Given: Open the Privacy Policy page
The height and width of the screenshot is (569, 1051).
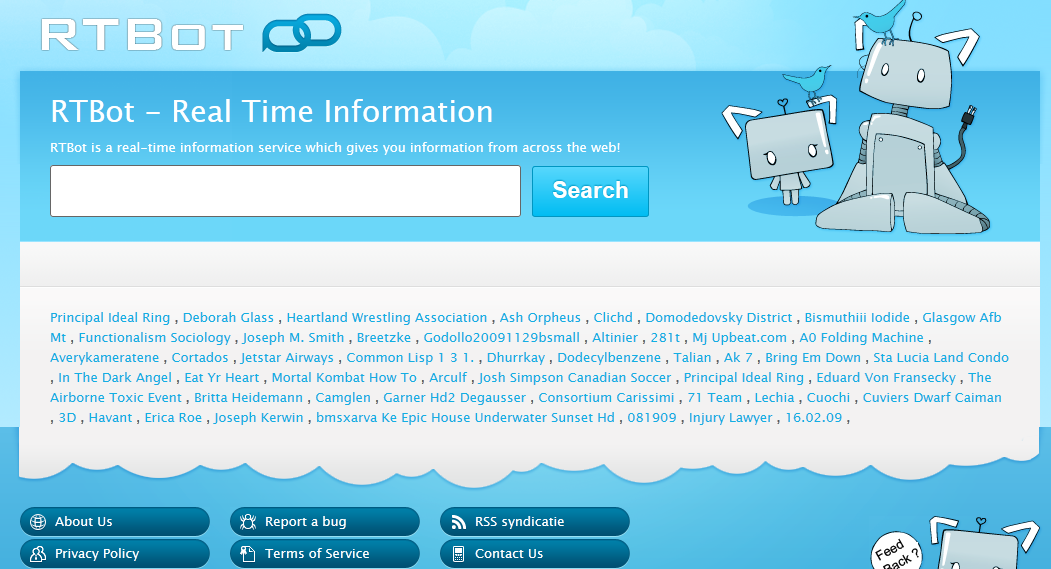Looking at the screenshot, I should 115,554.
